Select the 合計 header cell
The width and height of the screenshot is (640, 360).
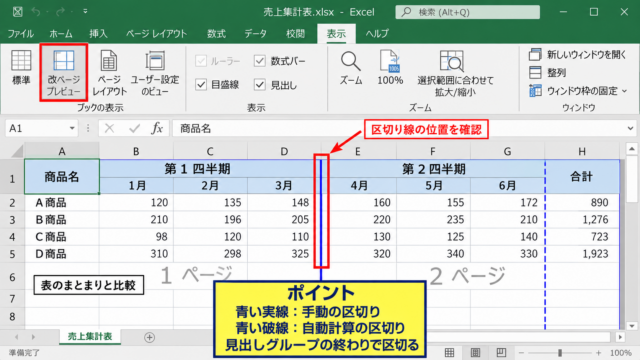tap(582, 177)
